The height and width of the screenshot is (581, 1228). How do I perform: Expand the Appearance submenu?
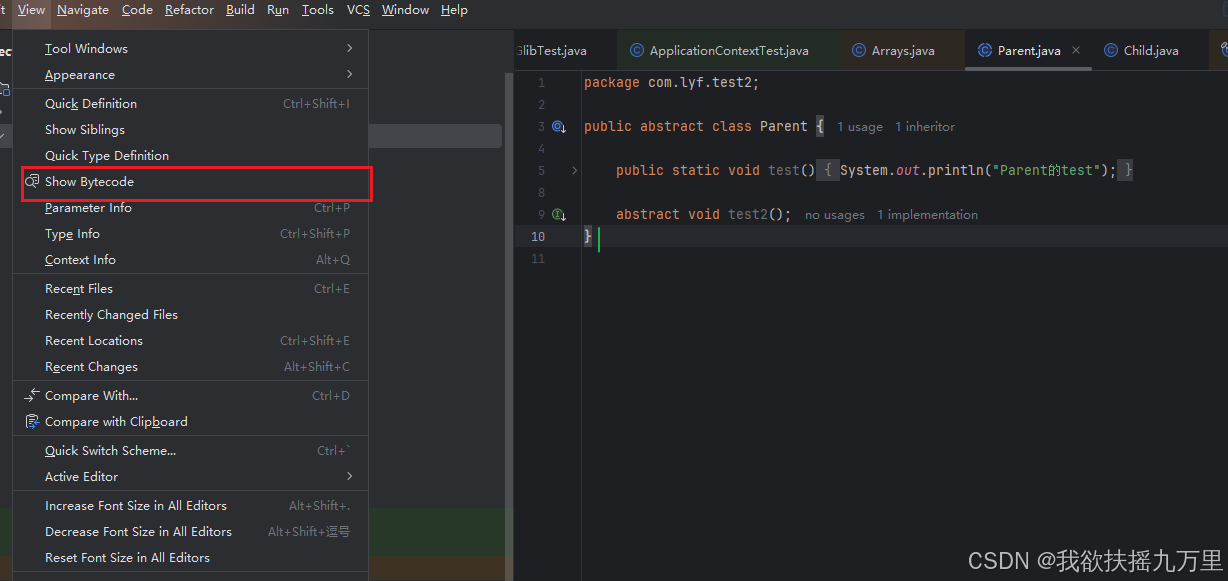(190, 74)
